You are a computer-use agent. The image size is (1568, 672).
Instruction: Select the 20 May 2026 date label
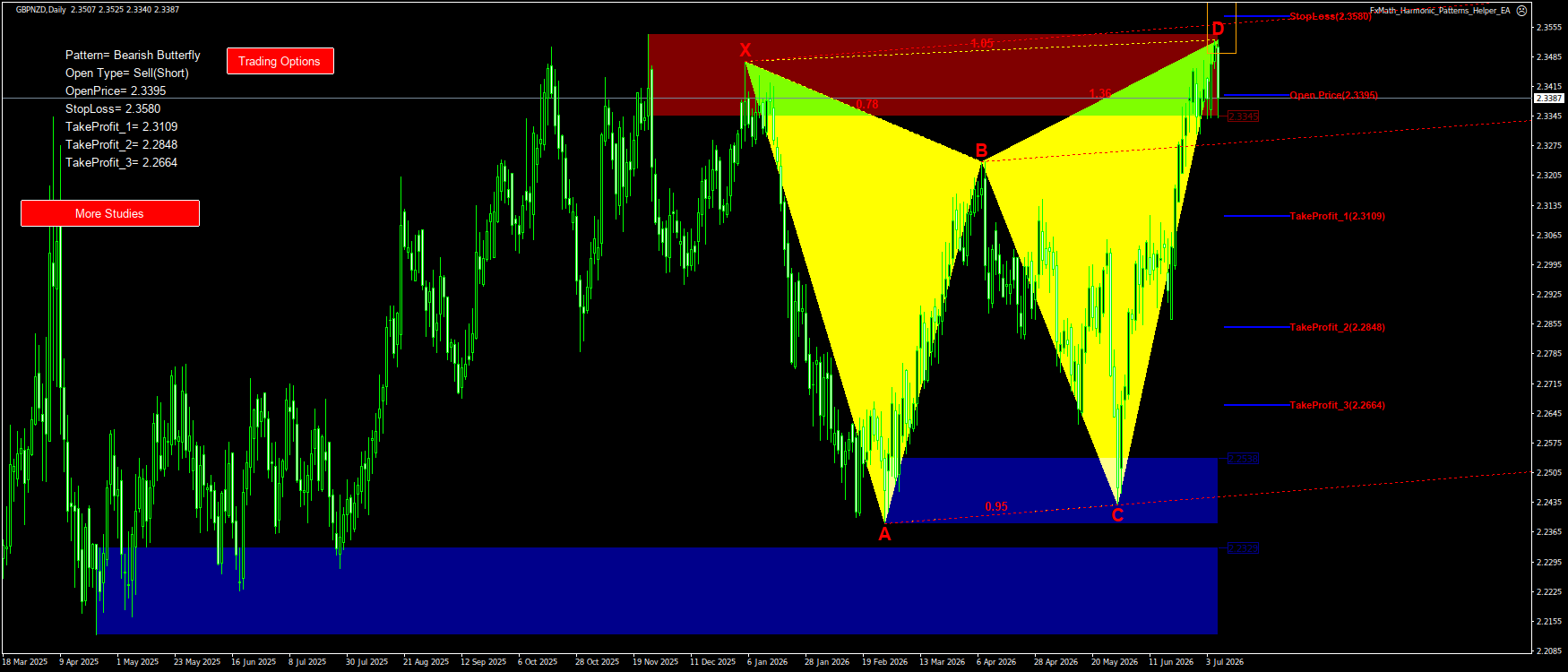click(x=1114, y=662)
